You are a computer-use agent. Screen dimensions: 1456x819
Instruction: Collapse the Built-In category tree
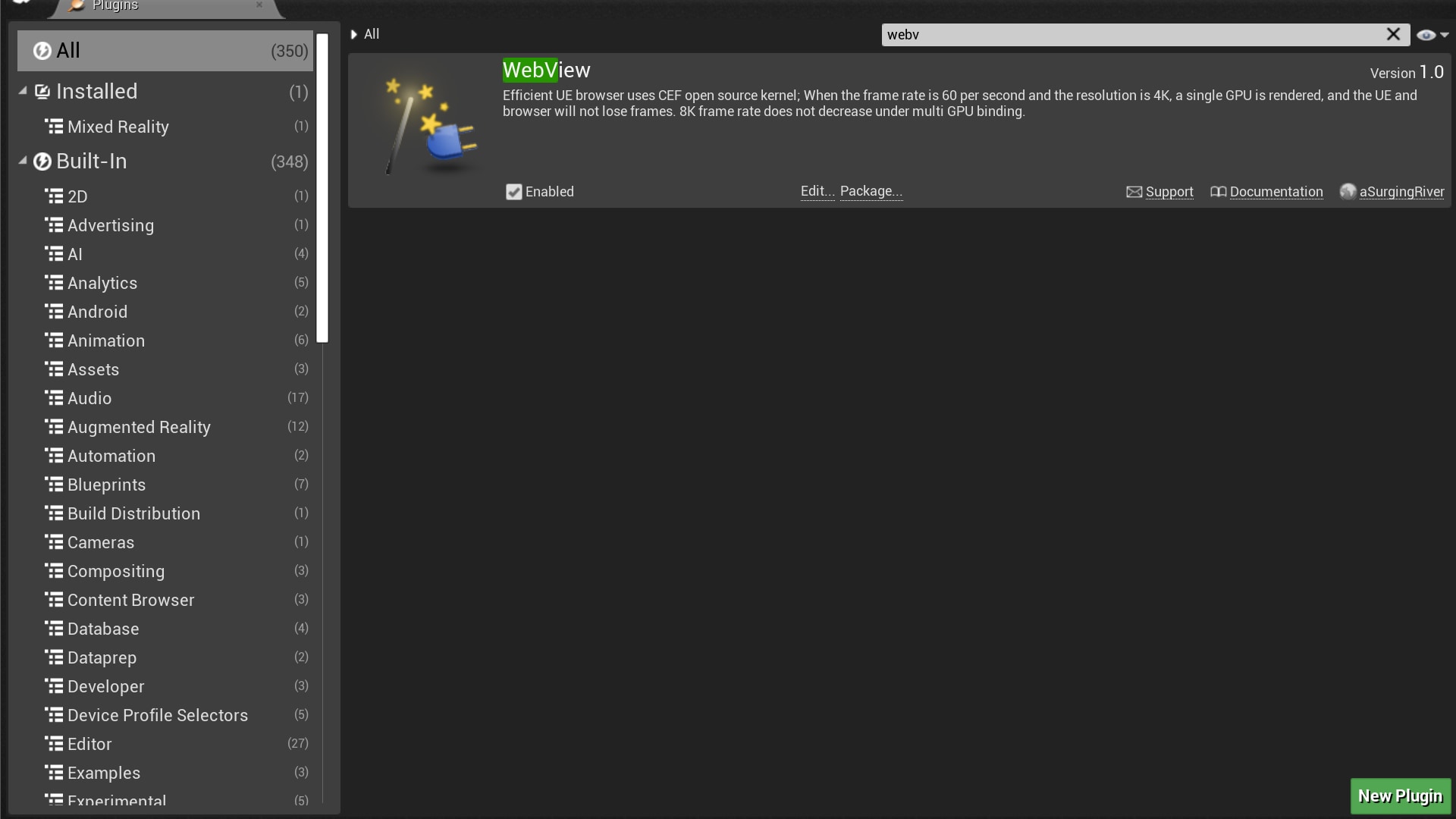tap(23, 161)
